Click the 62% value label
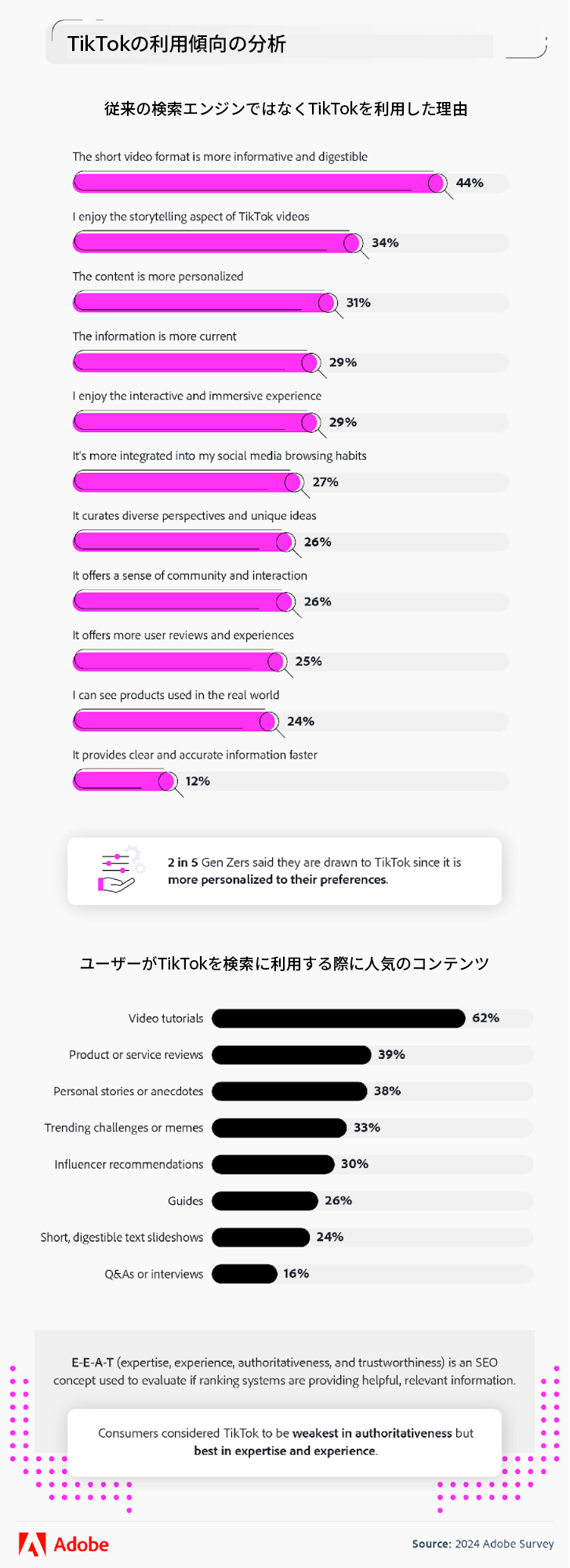Screen dimensions: 570x1568 coord(485,1018)
